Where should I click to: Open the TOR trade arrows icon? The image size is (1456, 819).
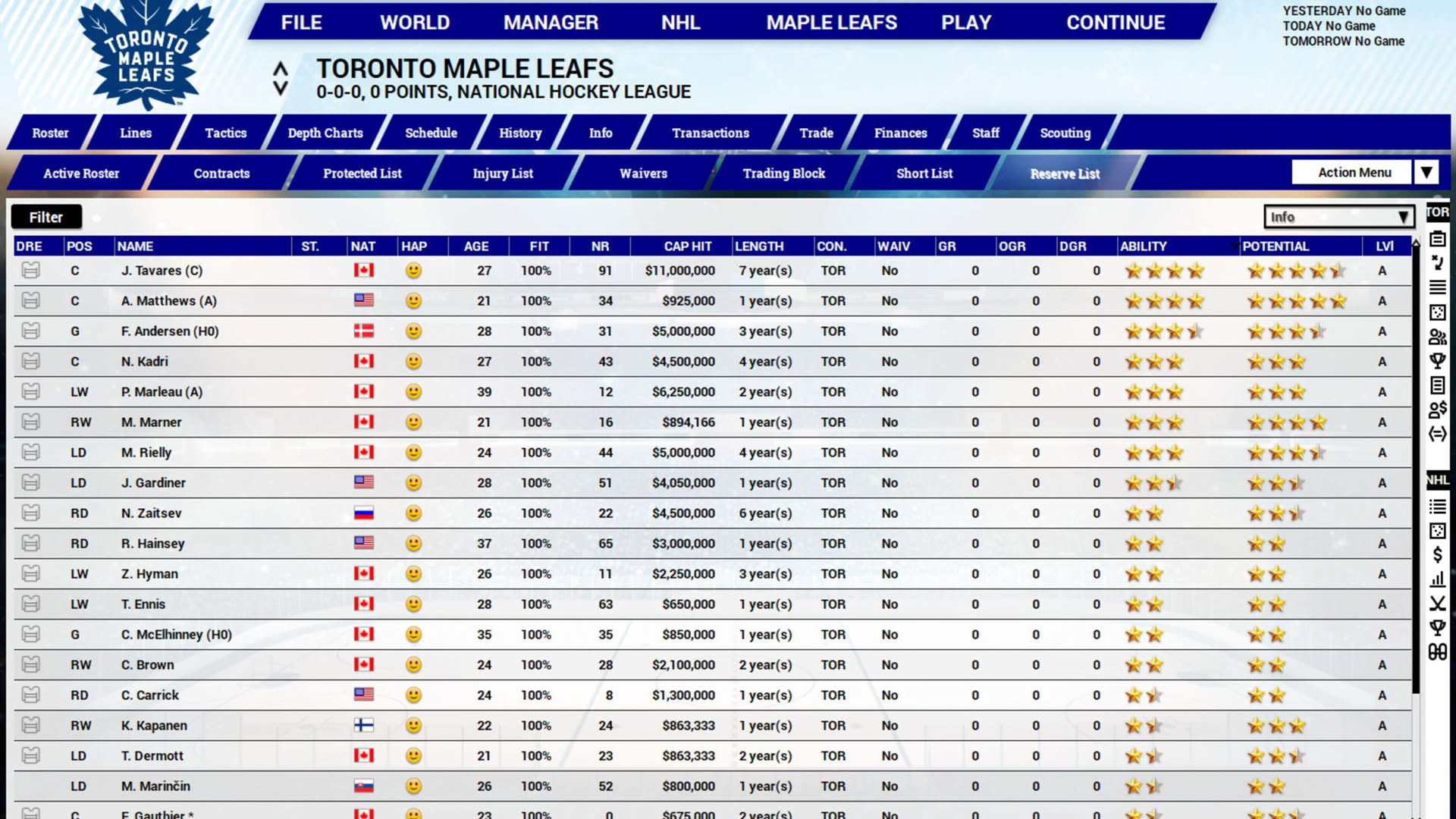[1437, 434]
